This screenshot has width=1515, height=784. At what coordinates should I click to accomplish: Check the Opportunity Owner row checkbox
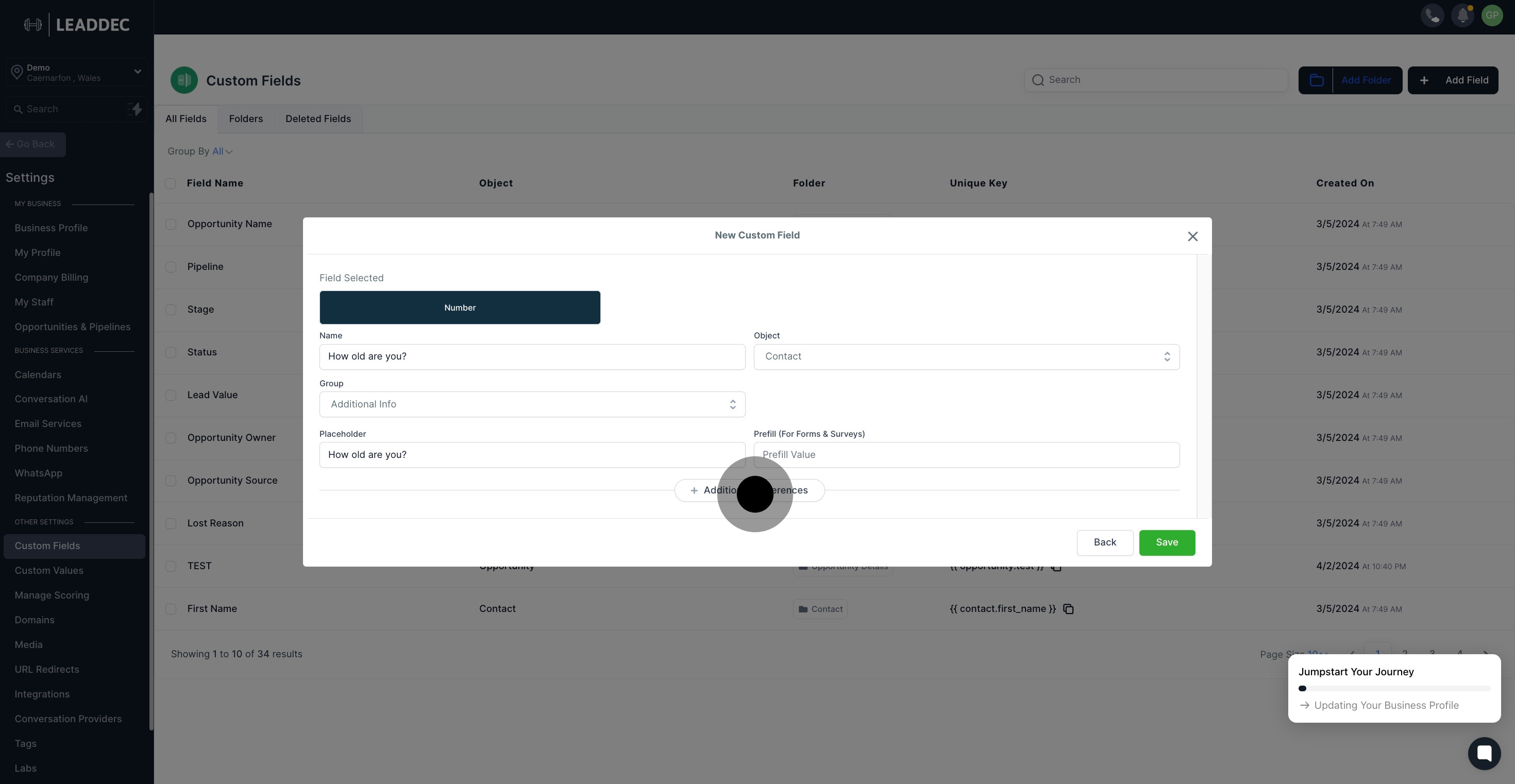coord(171,438)
